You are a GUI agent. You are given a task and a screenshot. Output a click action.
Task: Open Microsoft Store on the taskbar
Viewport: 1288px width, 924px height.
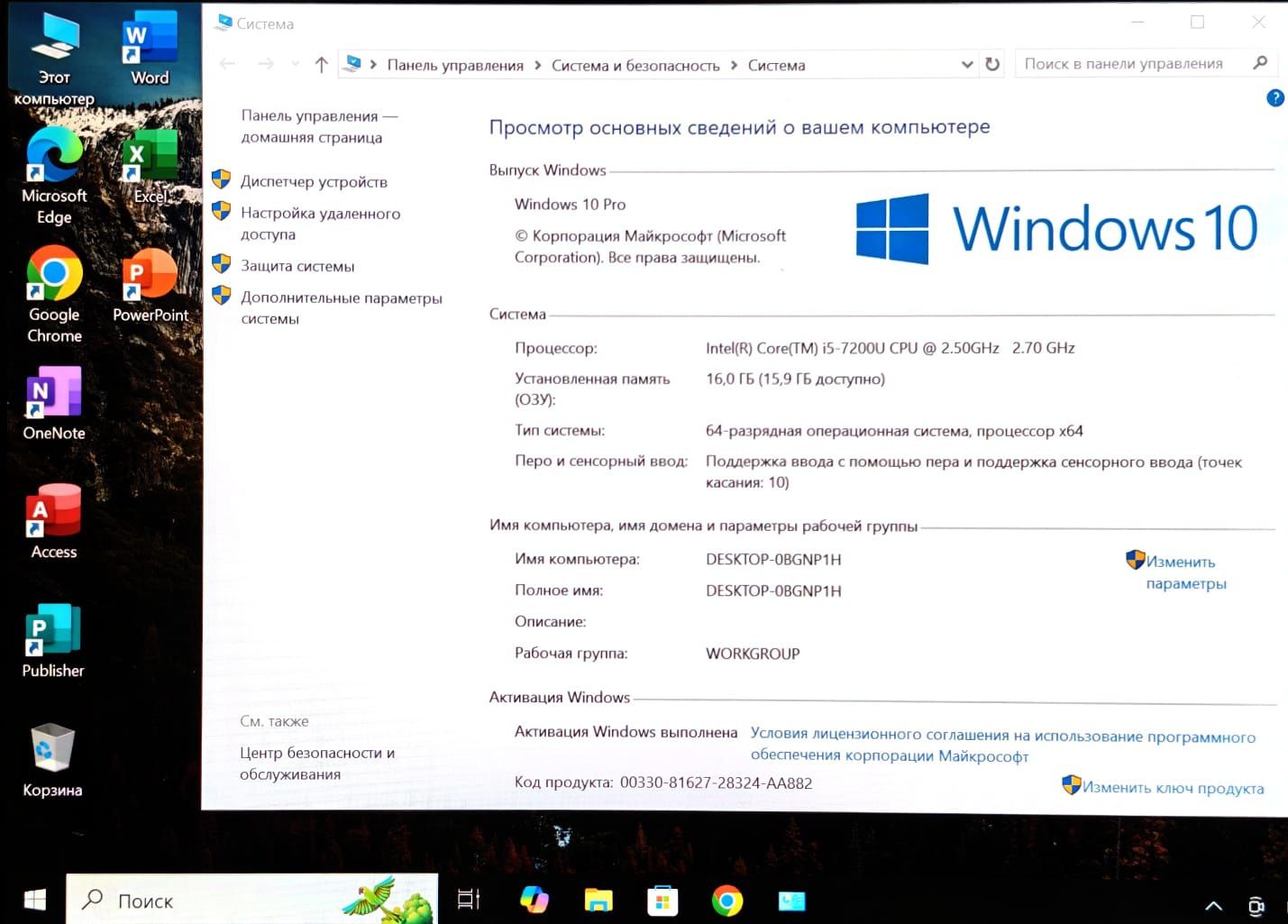(662, 900)
